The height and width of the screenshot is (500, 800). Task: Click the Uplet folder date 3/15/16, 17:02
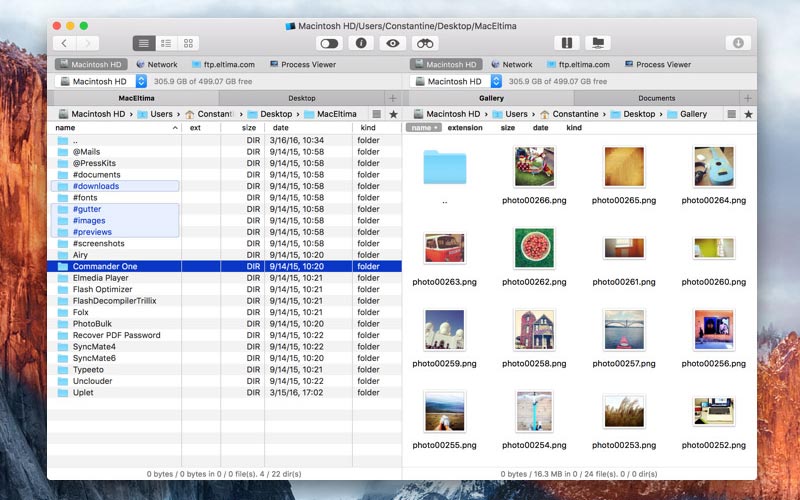[x=296, y=393]
